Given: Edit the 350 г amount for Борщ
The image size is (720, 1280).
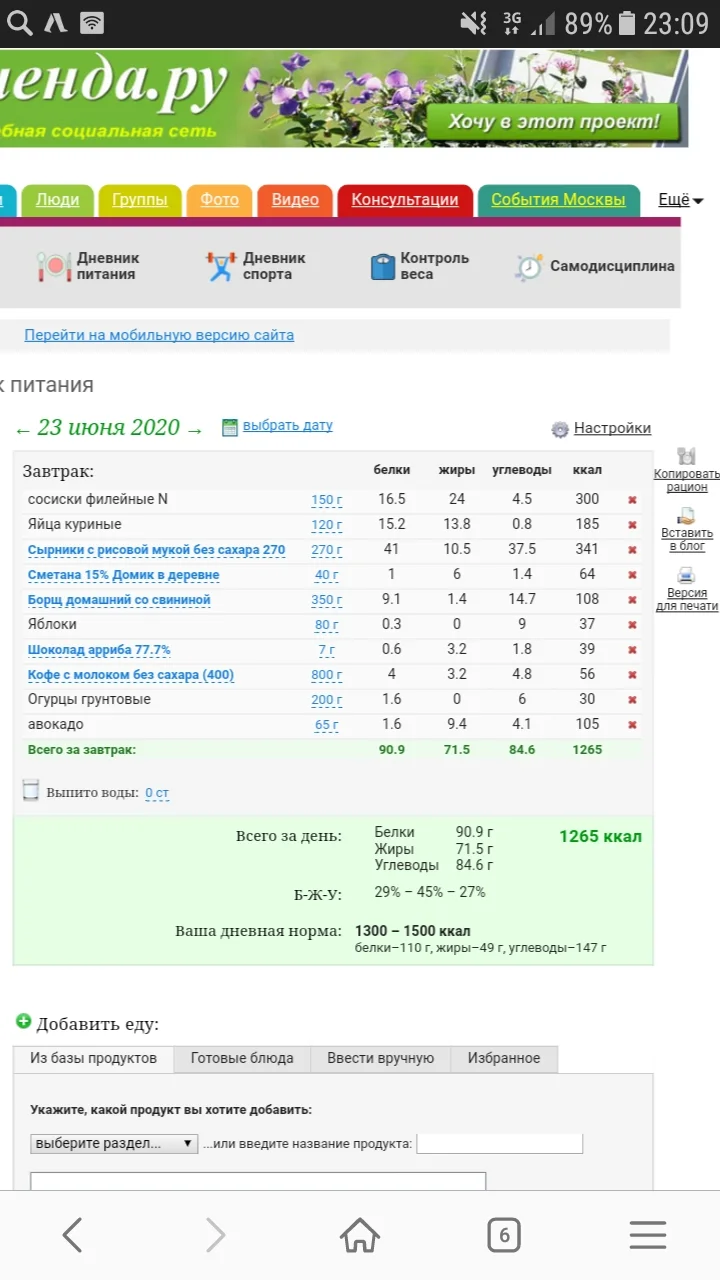Looking at the screenshot, I should pyautogui.click(x=327, y=600).
